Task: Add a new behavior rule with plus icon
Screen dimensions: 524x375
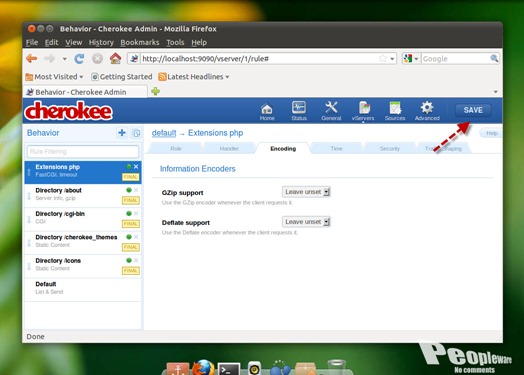Action: pyautogui.click(x=122, y=133)
